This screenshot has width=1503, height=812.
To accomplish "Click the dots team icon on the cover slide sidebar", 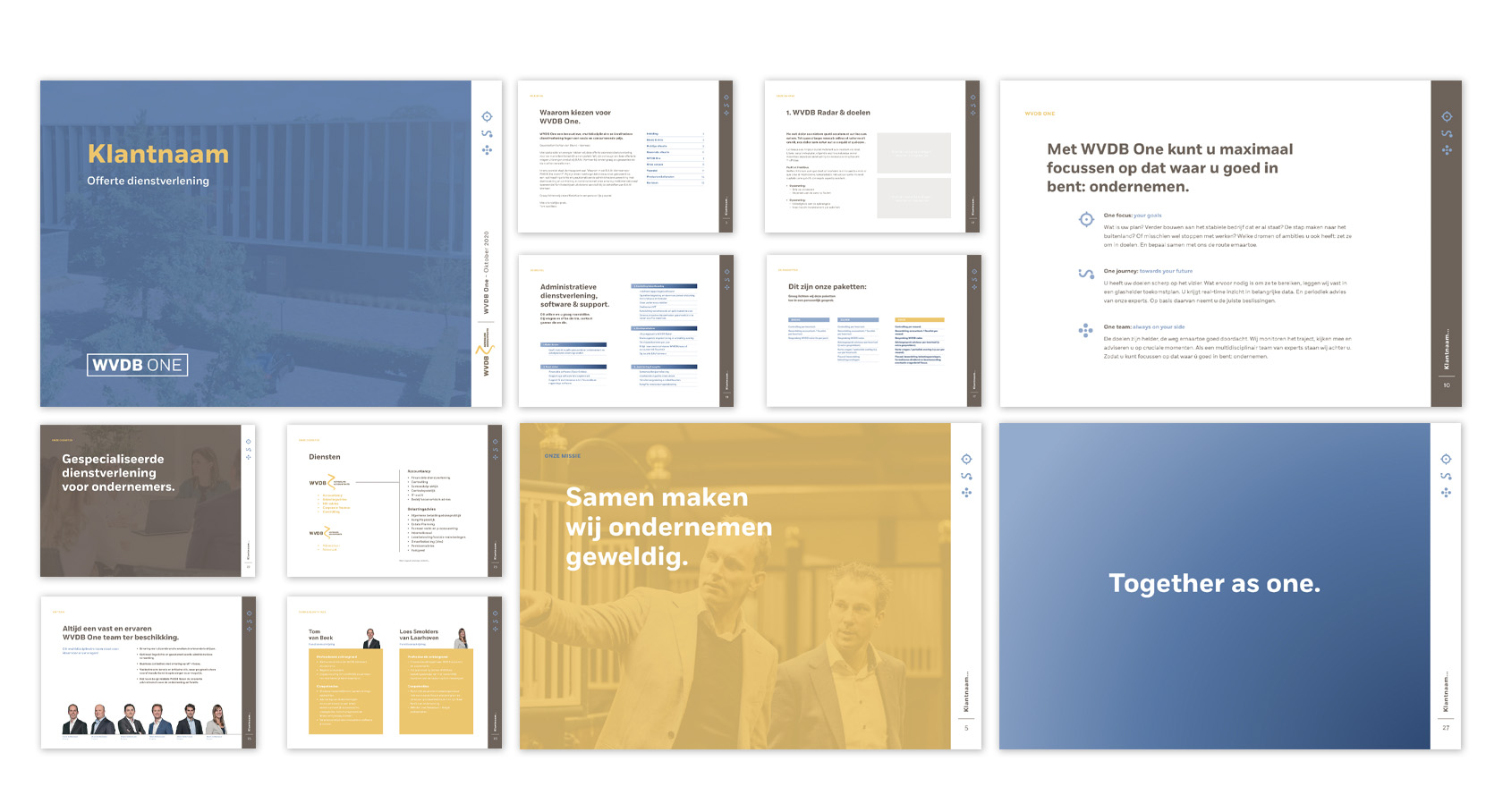I will click(487, 150).
